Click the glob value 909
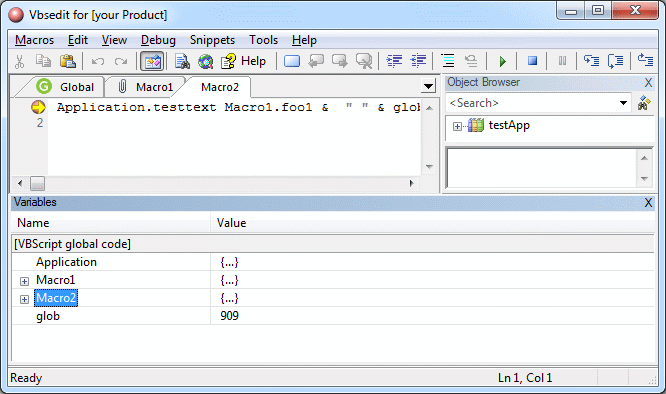Image resolution: width=666 pixels, height=394 pixels. click(x=229, y=316)
